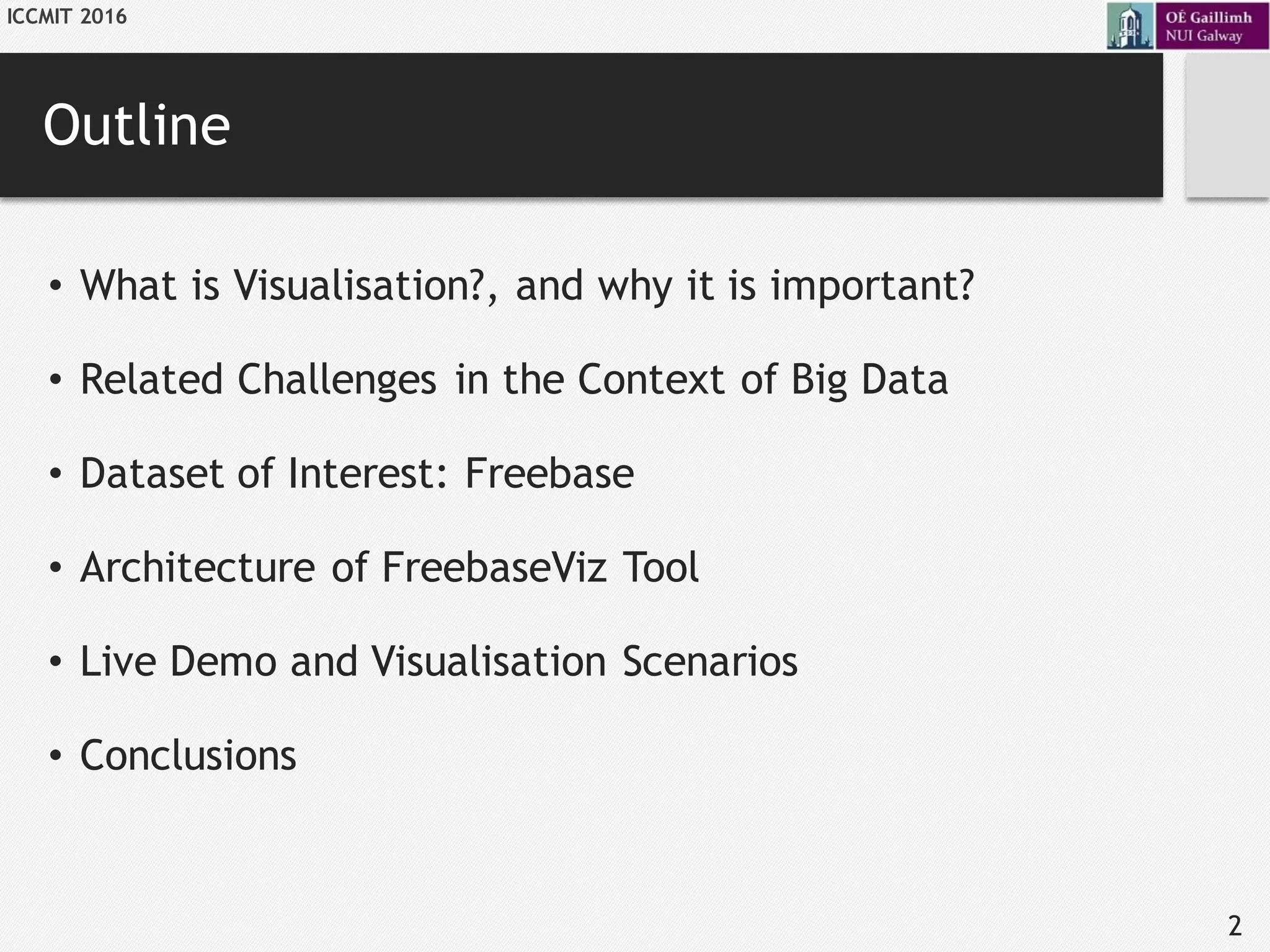
Task: Click the bullet before 'Architecture of FreebaseViz'
Action: 56,568
